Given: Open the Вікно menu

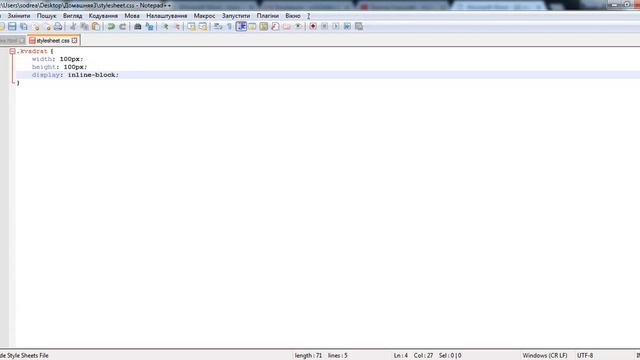Looking at the screenshot, I should point(293,16).
